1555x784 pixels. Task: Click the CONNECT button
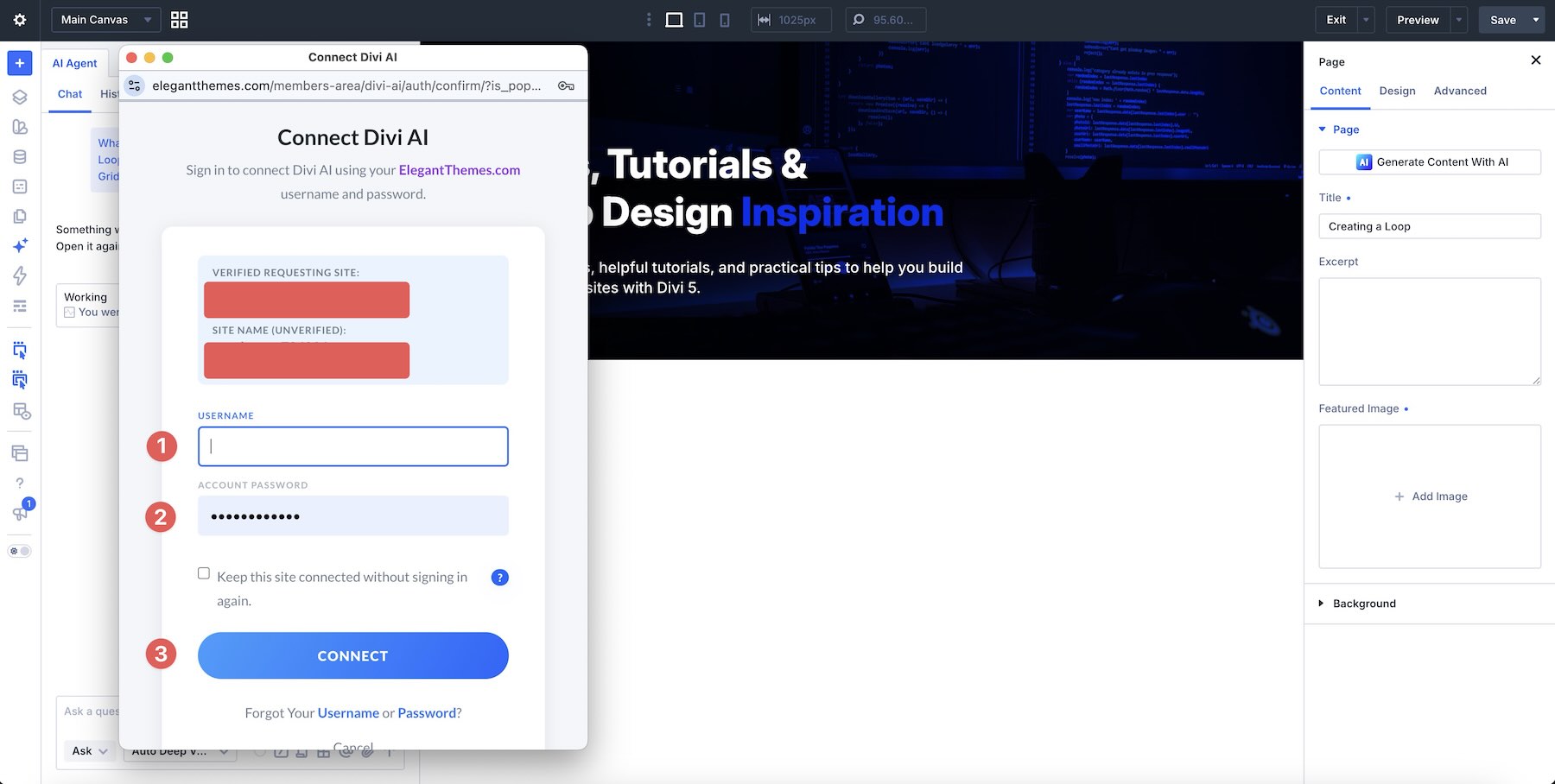352,655
